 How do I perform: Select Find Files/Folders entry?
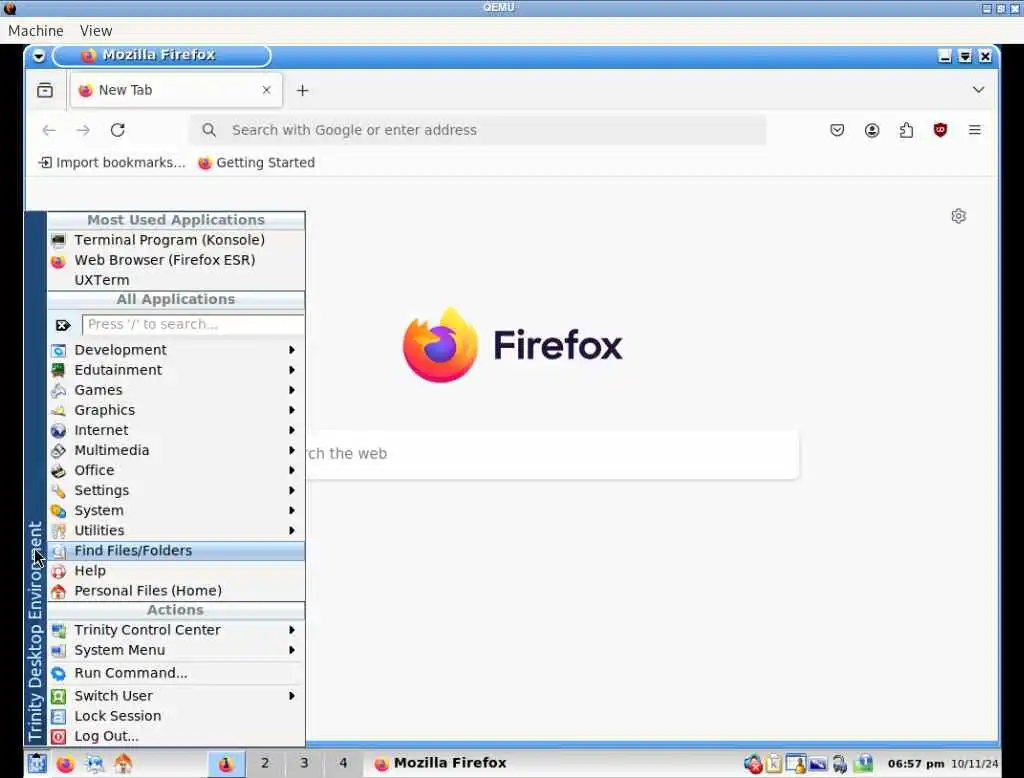click(x=176, y=551)
